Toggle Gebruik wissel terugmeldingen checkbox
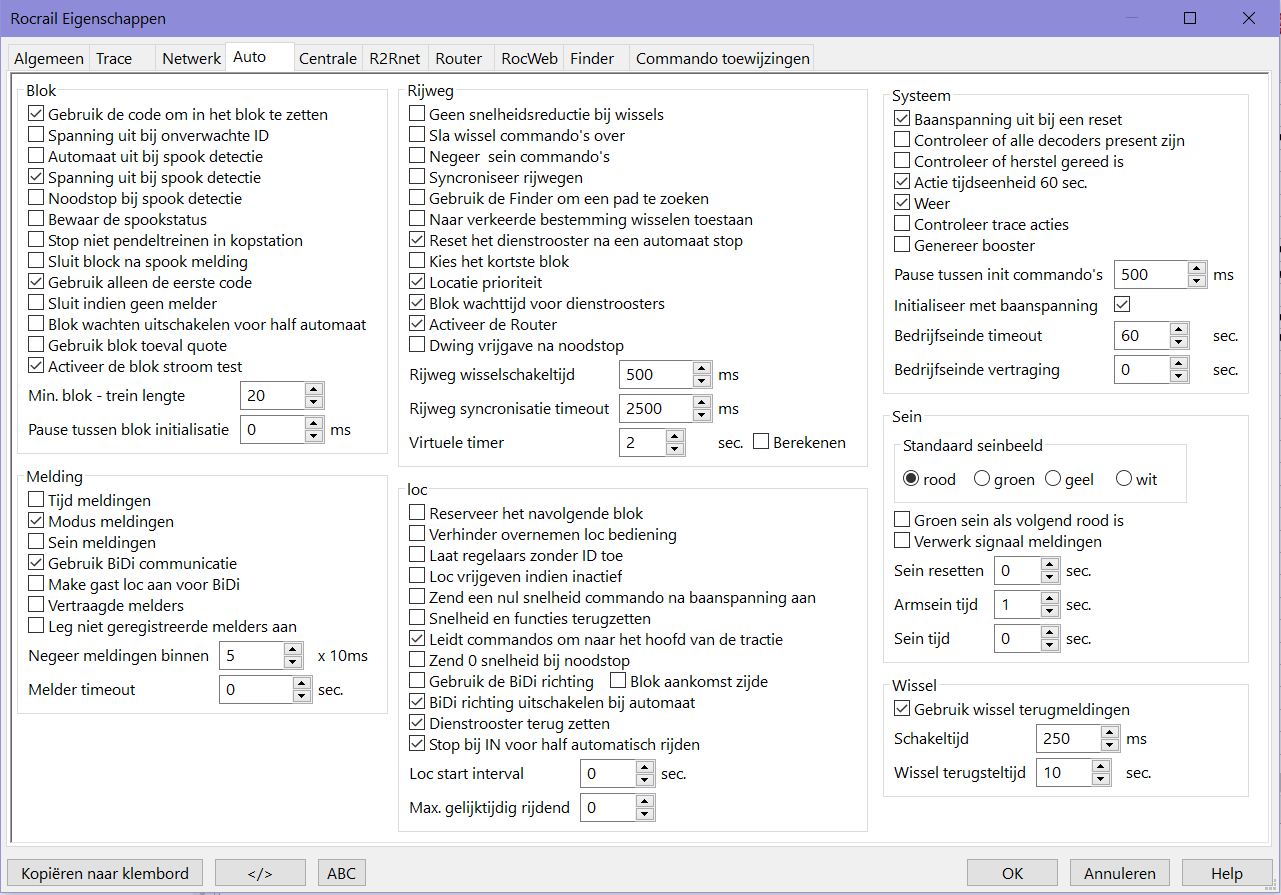1281x895 pixels. click(x=902, y=710)
